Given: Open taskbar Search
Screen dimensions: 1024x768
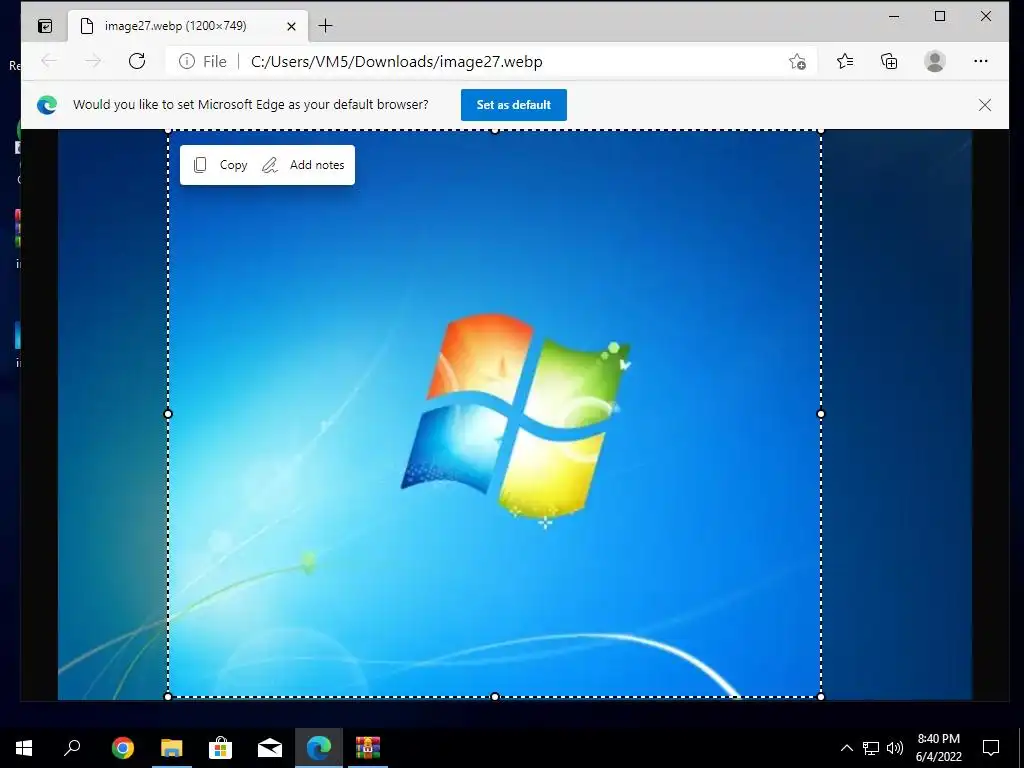Looking at the screenshot, I should [72, 748].
